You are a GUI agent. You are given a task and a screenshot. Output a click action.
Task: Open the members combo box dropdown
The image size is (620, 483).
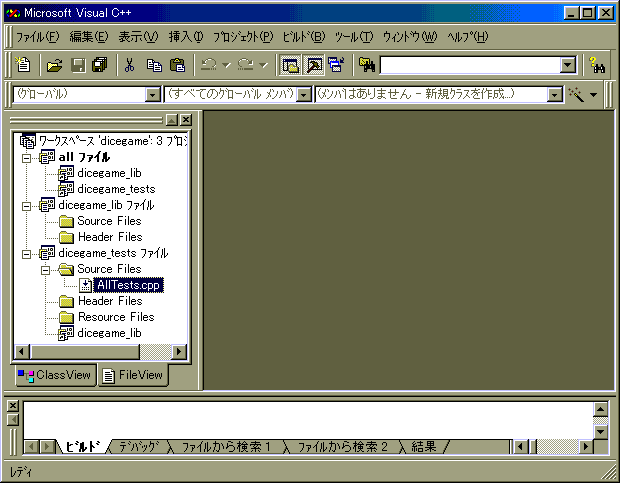555,94
